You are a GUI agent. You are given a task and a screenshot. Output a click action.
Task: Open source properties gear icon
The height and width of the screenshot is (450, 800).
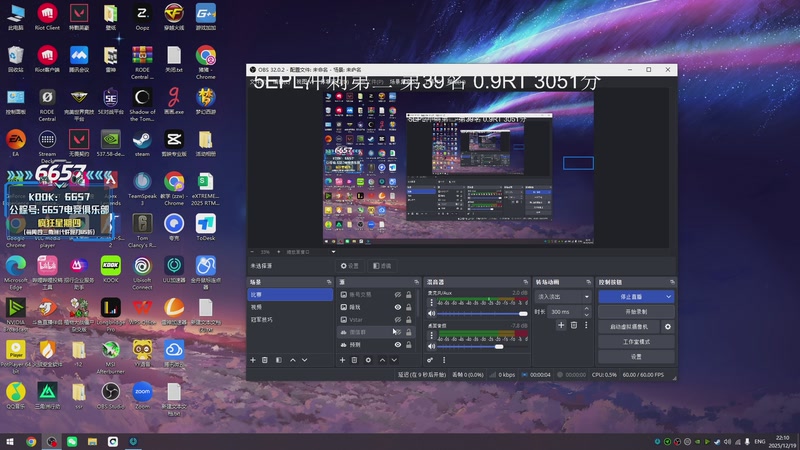368,360
